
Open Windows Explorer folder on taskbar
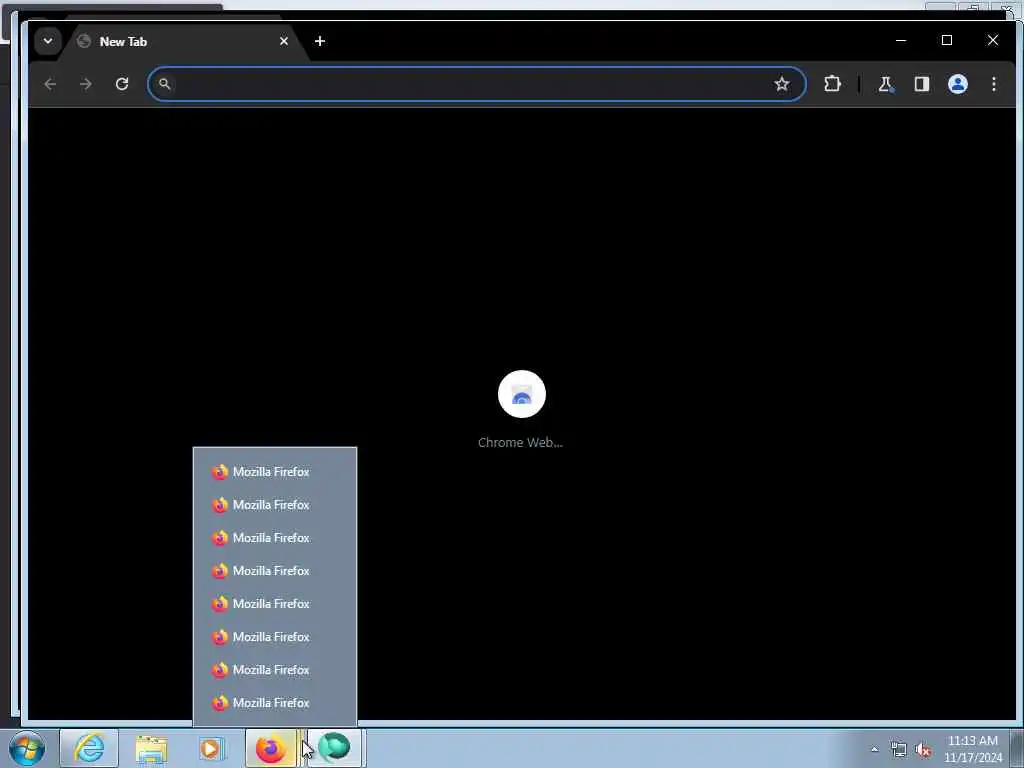pyautogui.click(x=151, y=748)
